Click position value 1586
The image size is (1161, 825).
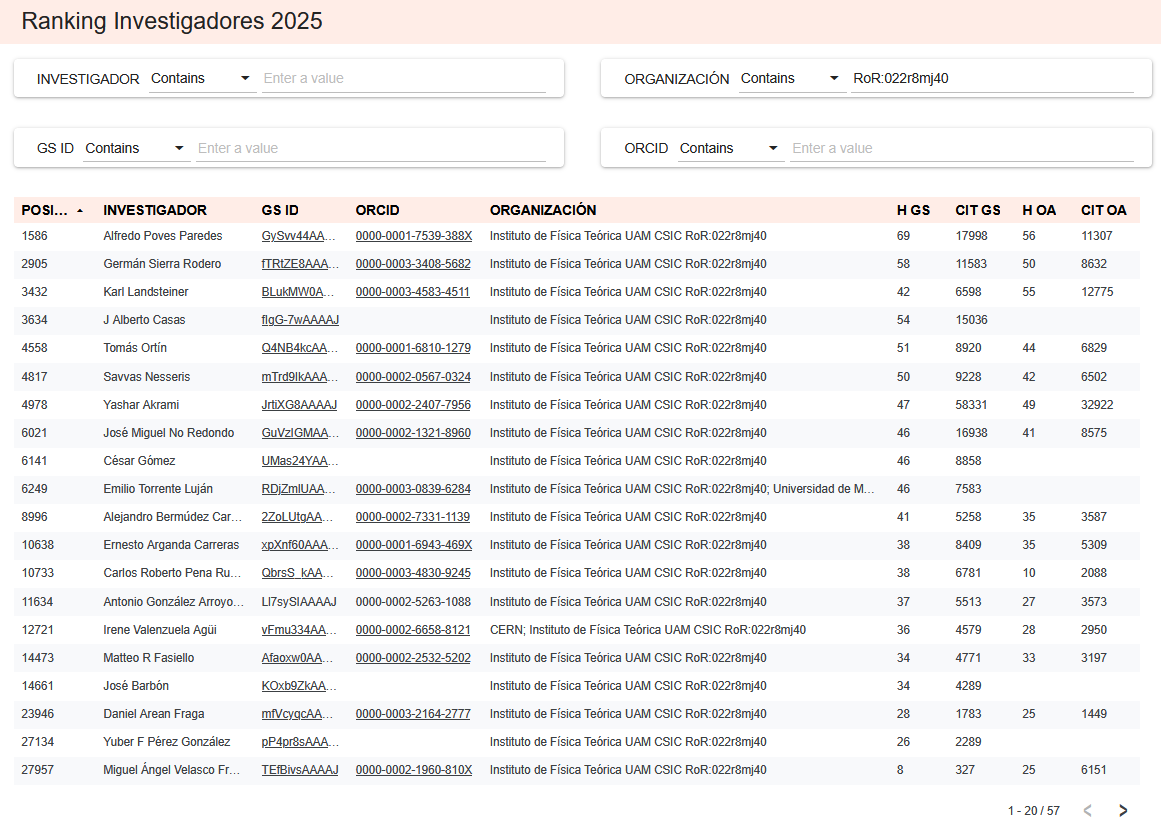(35, 236)
